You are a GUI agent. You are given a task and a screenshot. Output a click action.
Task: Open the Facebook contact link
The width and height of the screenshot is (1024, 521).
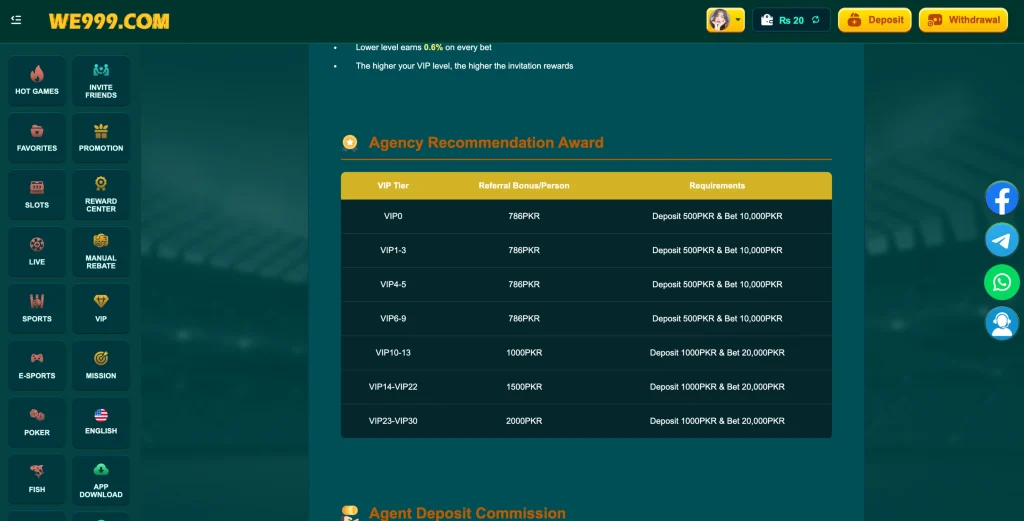[1002, 198]
